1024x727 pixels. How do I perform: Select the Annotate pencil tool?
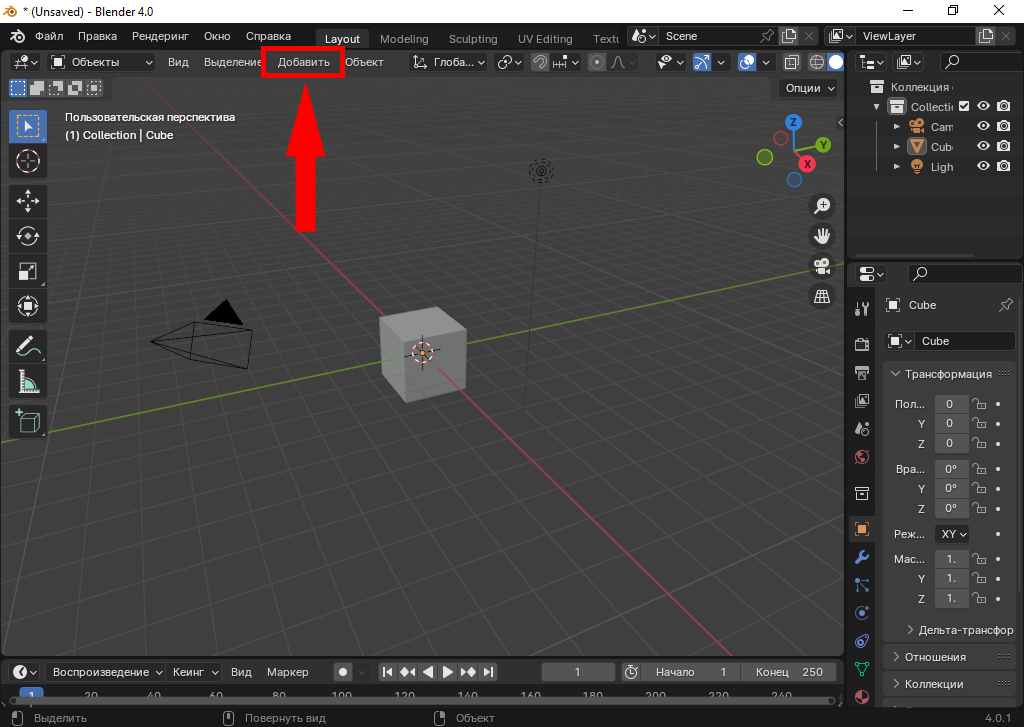pos(28,347)
